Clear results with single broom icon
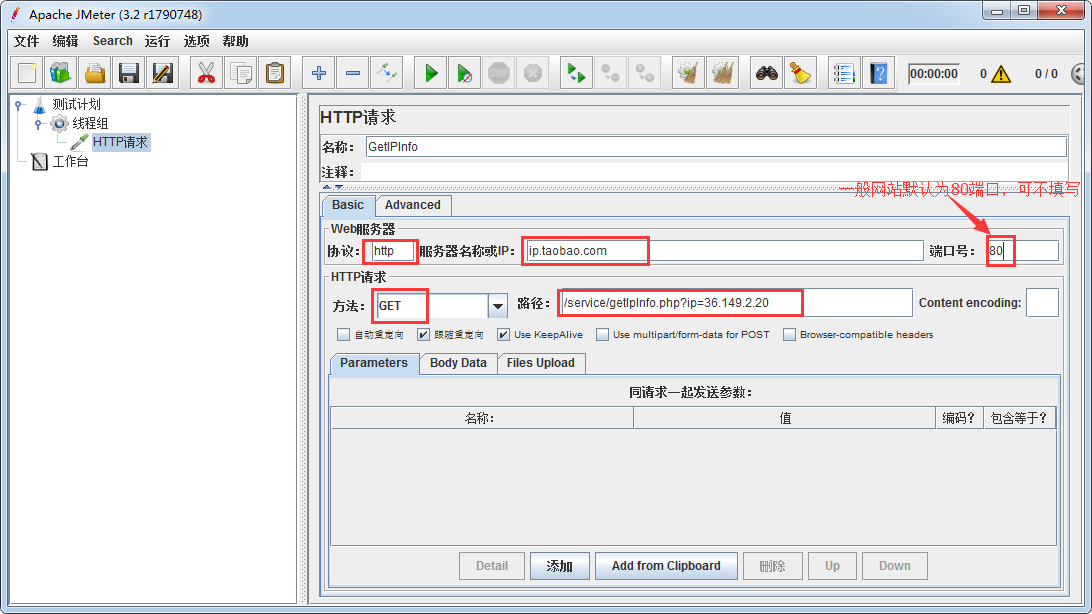This screenshot has width=1092, height=614. 689,73
